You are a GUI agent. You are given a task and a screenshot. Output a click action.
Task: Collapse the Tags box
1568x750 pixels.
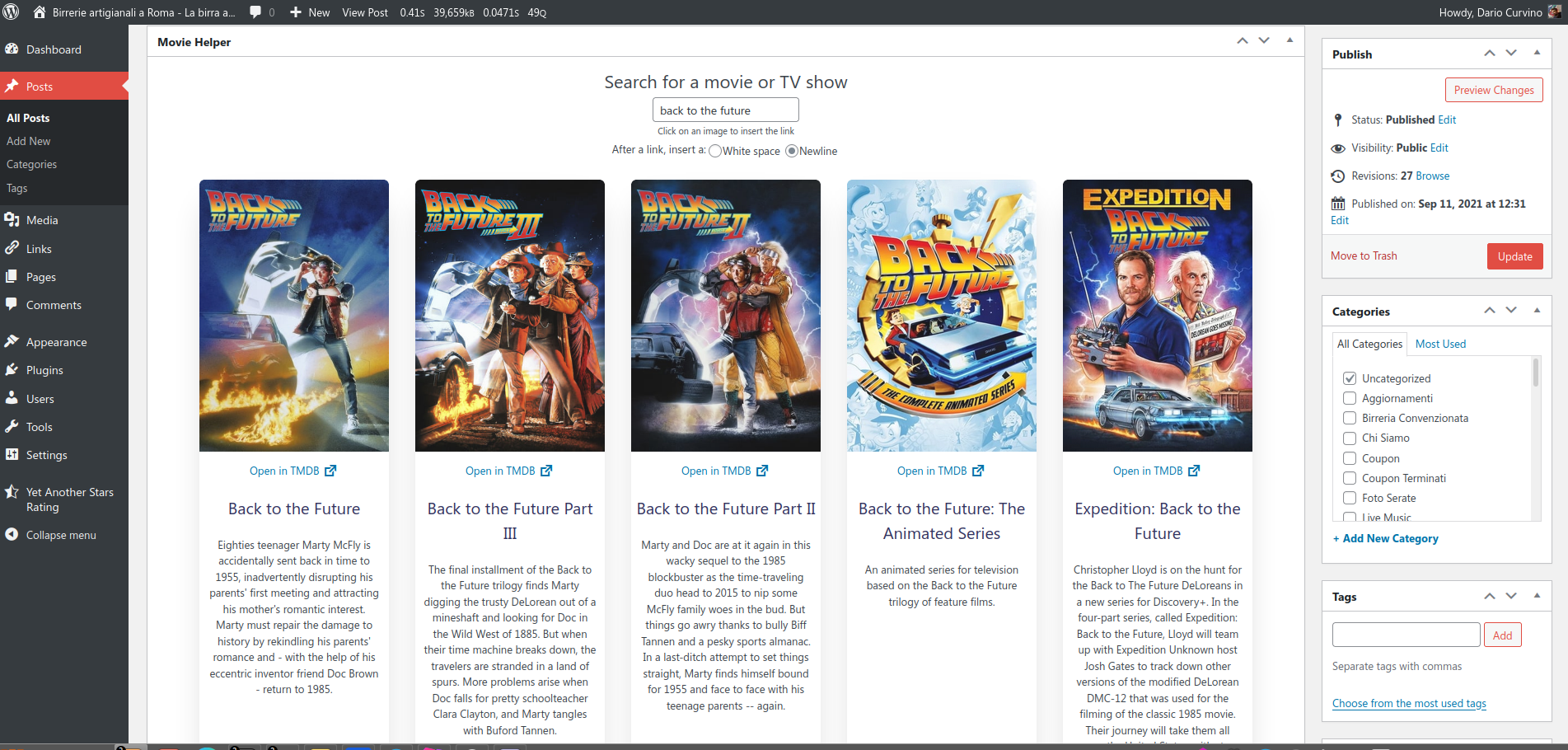click(1537, 595)
